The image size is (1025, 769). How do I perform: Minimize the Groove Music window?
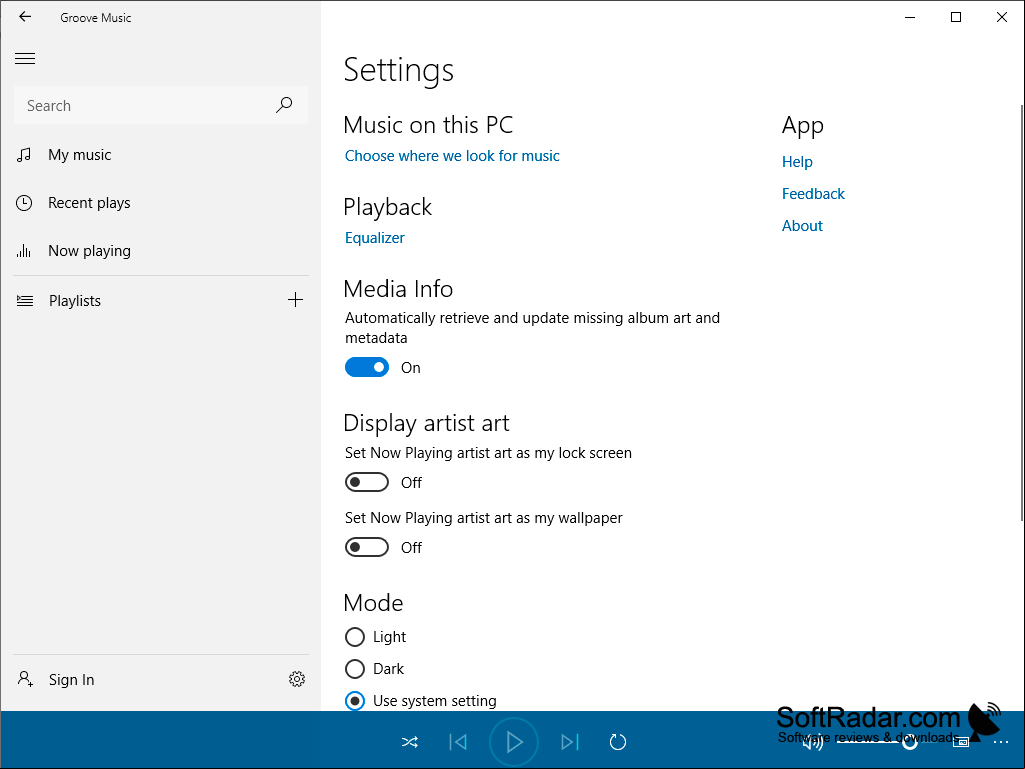click(x=909, y=17)
